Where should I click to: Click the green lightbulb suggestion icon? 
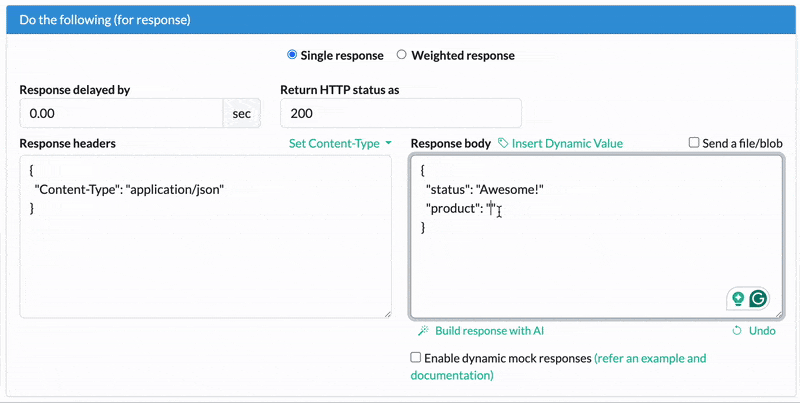click(x=738, y=299)
